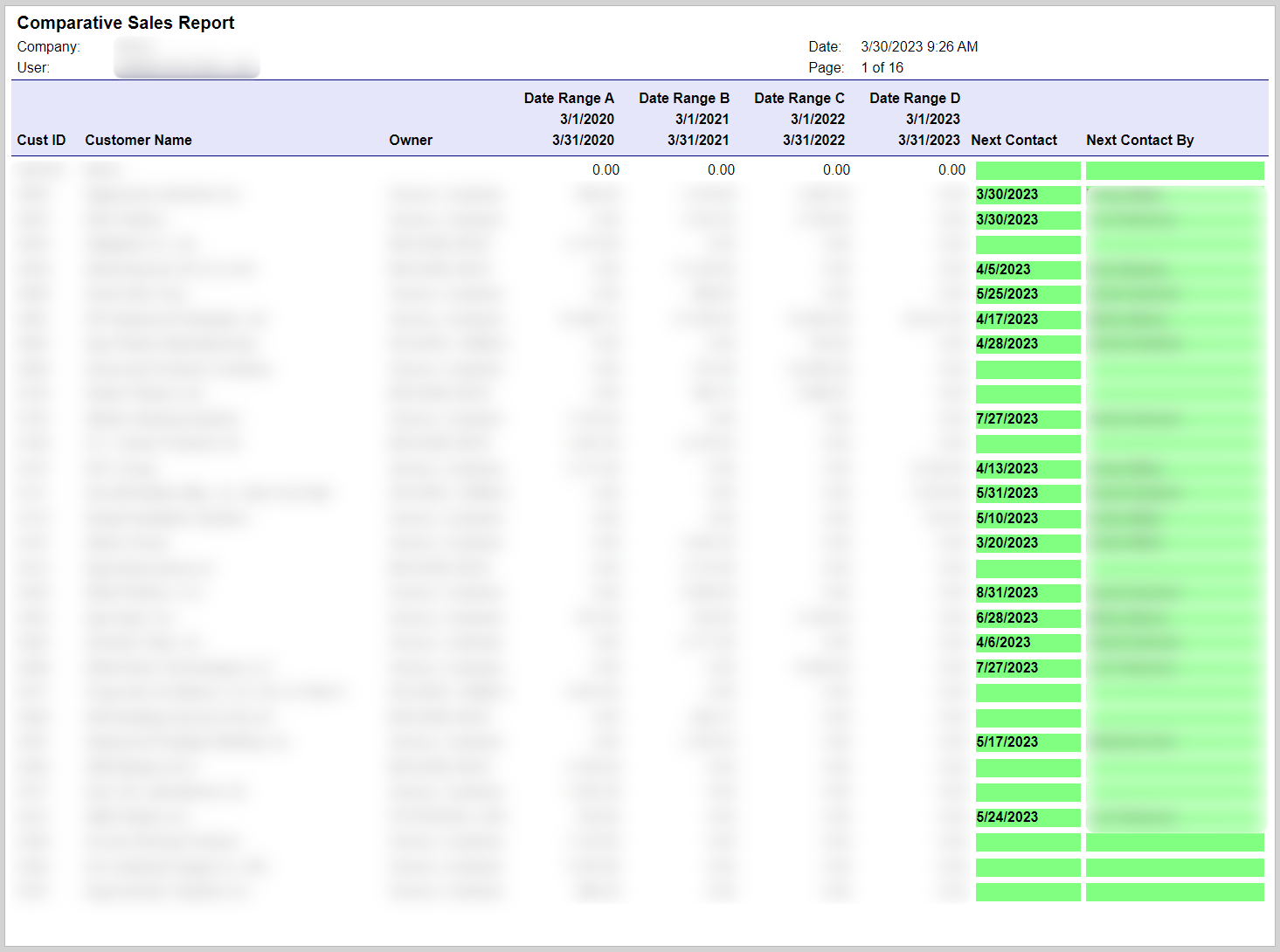Select next contact date 6/28/2023
Screen dimensions: 1280x952
[x=1007, y=617]
